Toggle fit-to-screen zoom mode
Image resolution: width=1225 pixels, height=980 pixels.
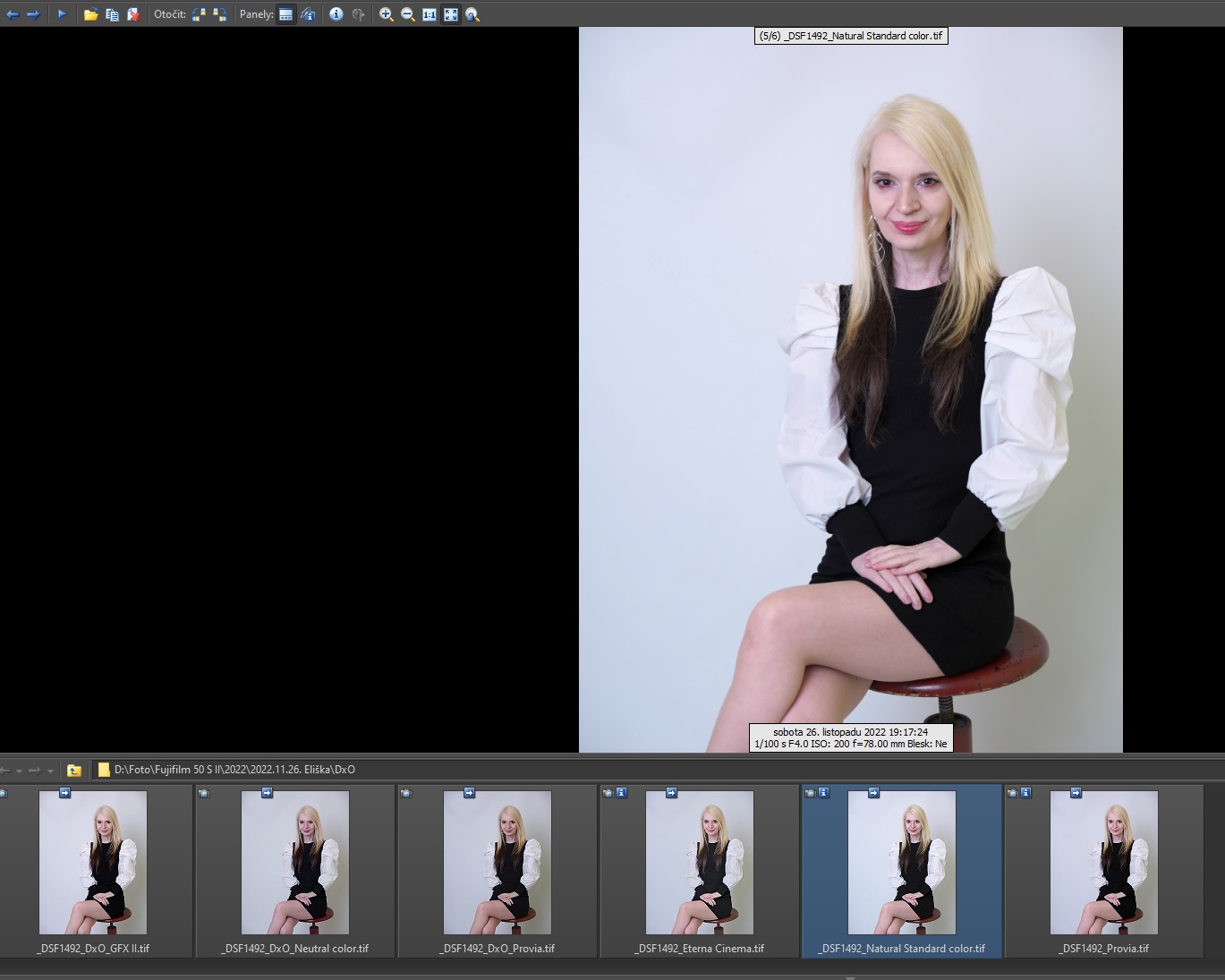click(451, 14)
